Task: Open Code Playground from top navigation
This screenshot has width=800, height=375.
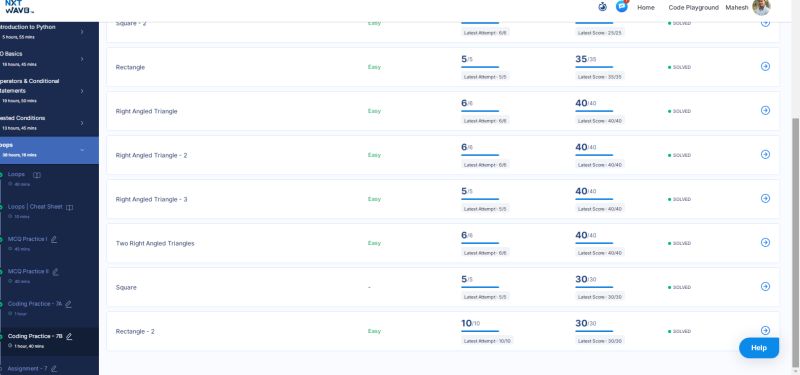Action: [693, 8]
